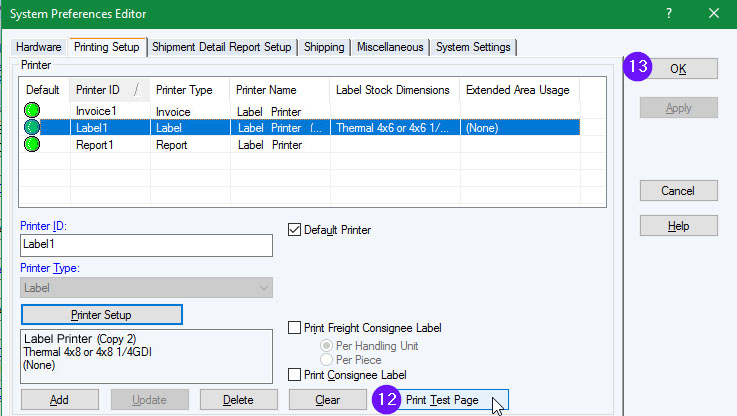Viewport: 737px width, 416px height.
Task: Switch to the Hardware tab
Action: (39, 47)
